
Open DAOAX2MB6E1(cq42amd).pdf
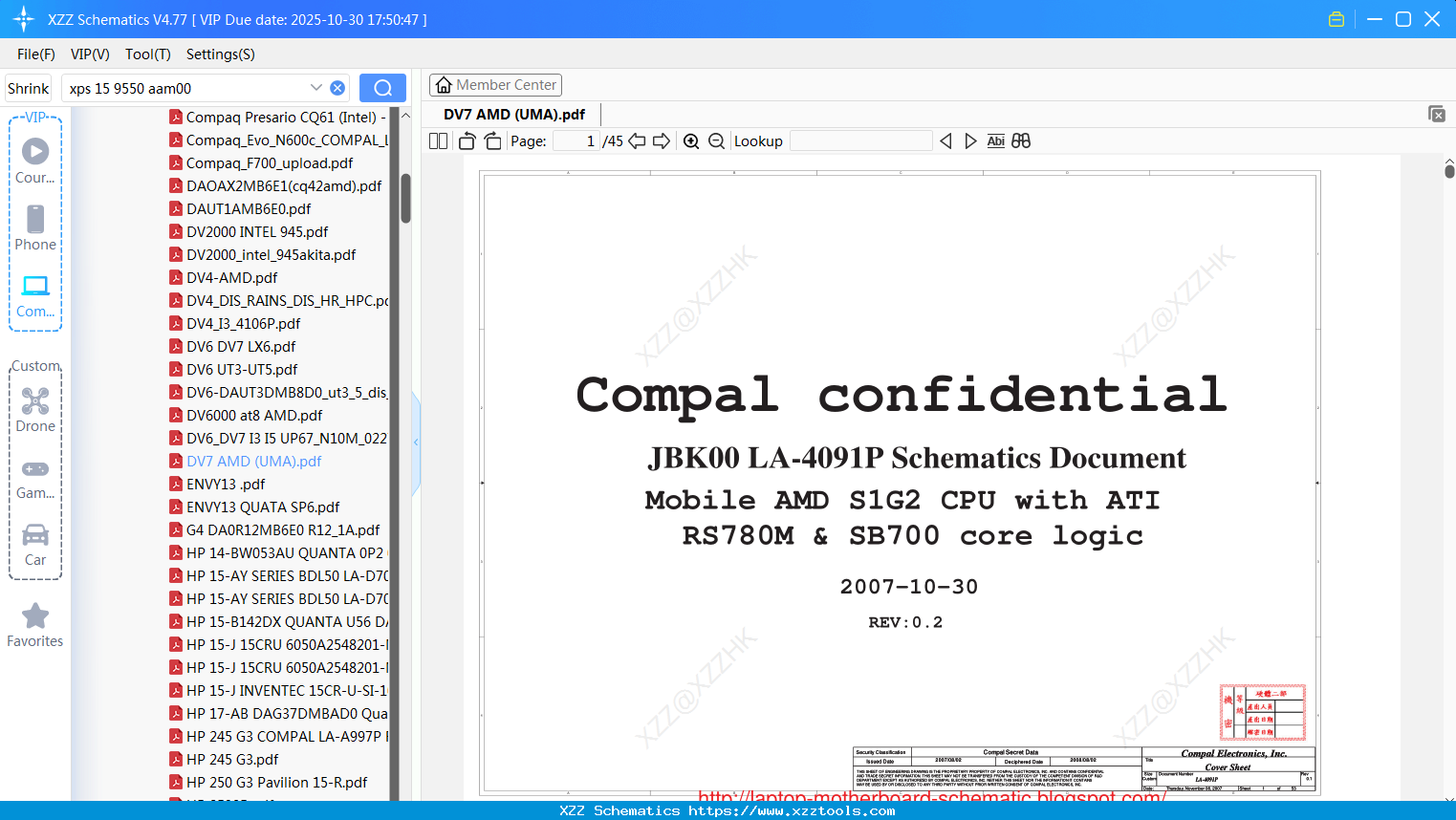(x=276, y=186)
